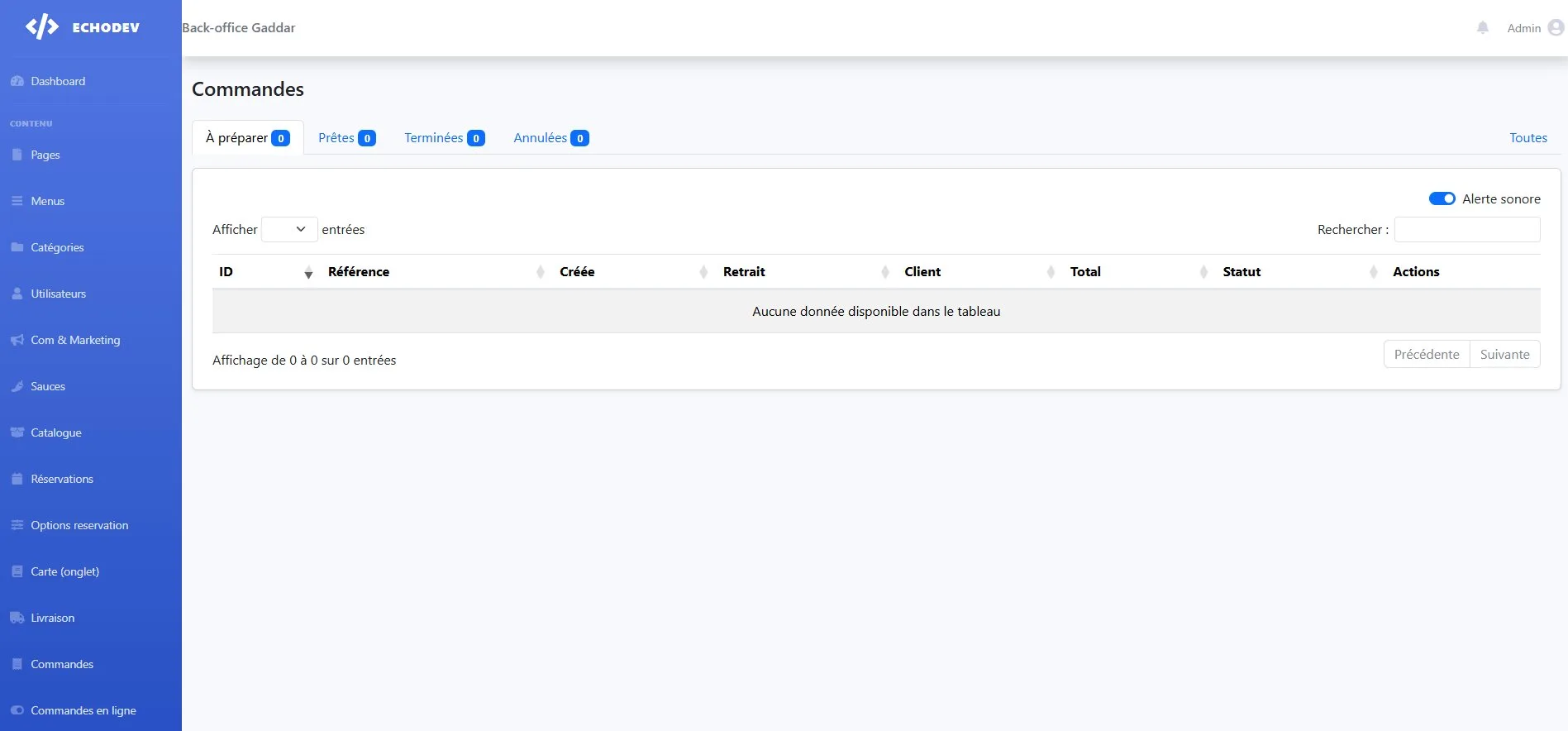Sort table by Retrait column
The width and height of the screenshot is (1568, 731).
(x=807, y=271)
